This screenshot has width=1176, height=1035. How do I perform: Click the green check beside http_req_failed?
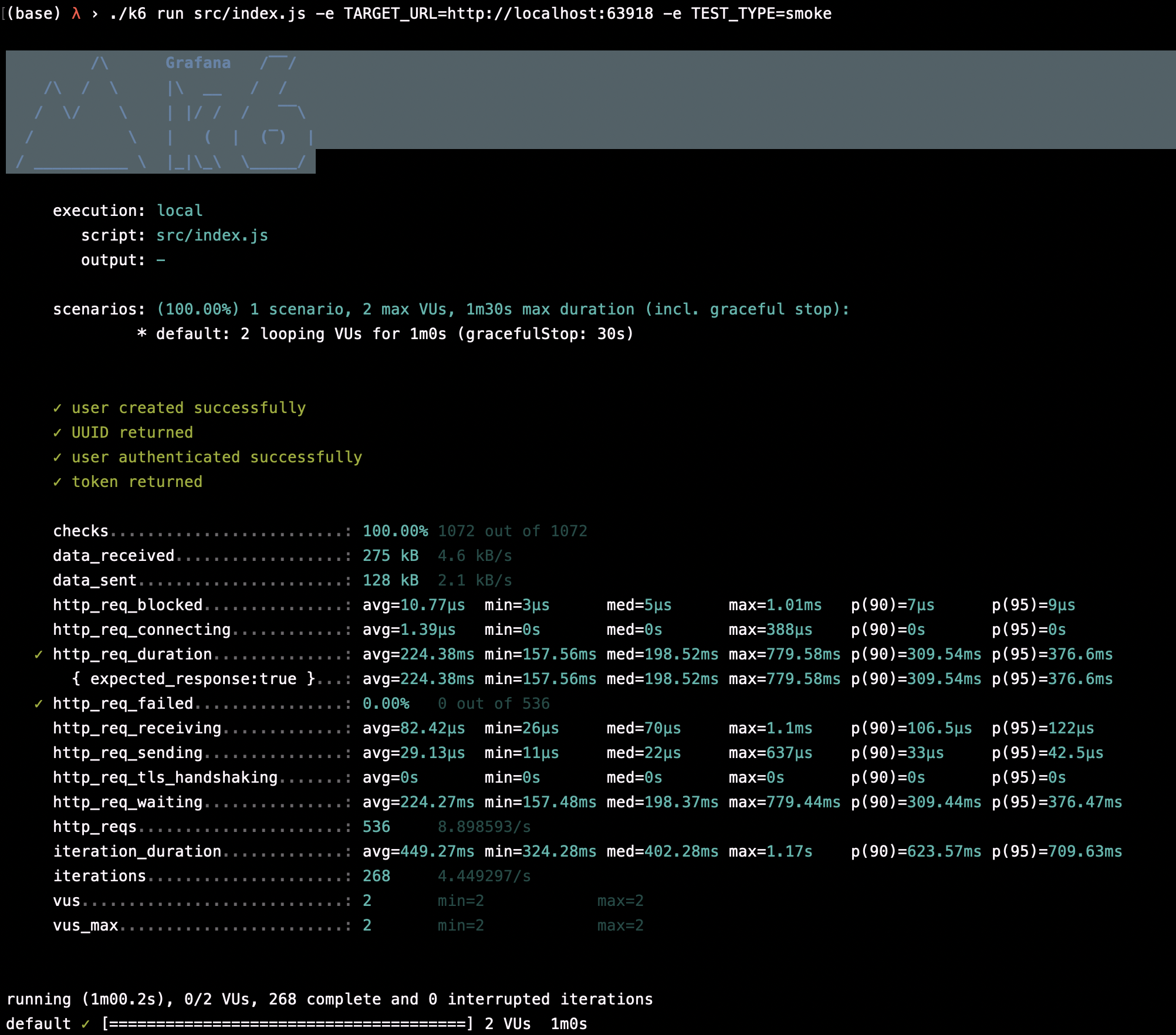click(39, 703)
